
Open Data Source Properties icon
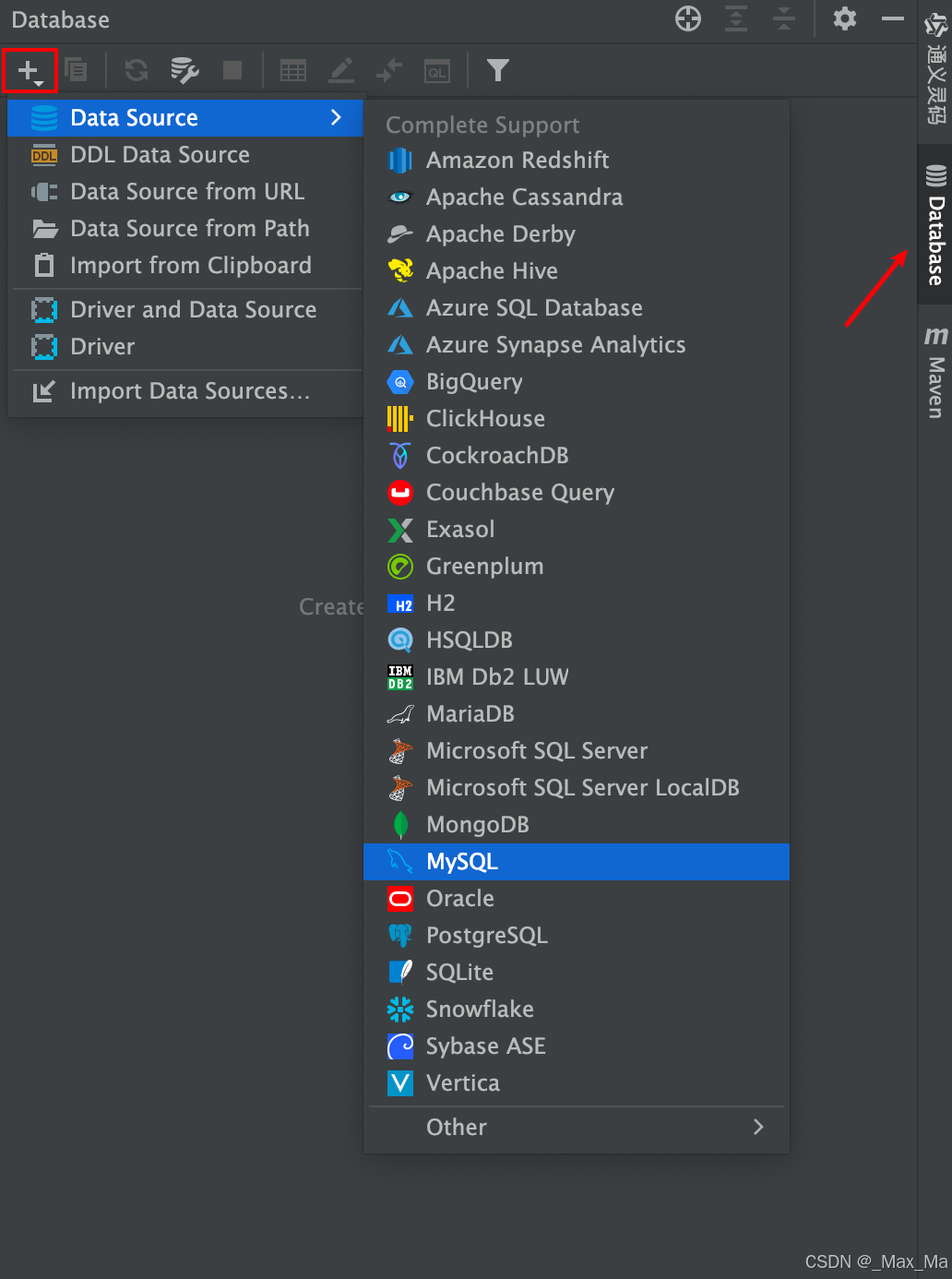(184, 70)
